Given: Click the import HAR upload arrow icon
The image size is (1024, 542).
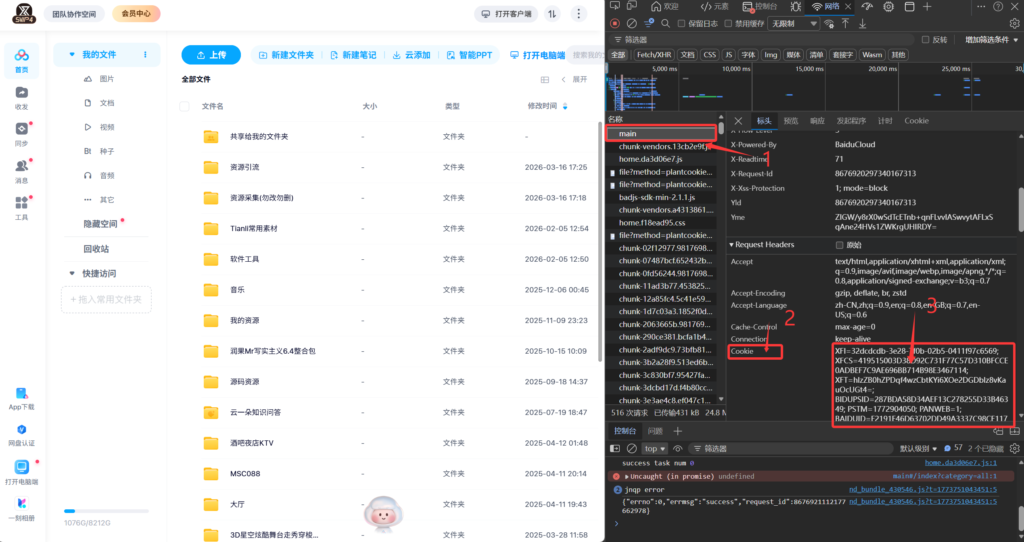Looking at the screenshot, I should (x=846, y=24).
